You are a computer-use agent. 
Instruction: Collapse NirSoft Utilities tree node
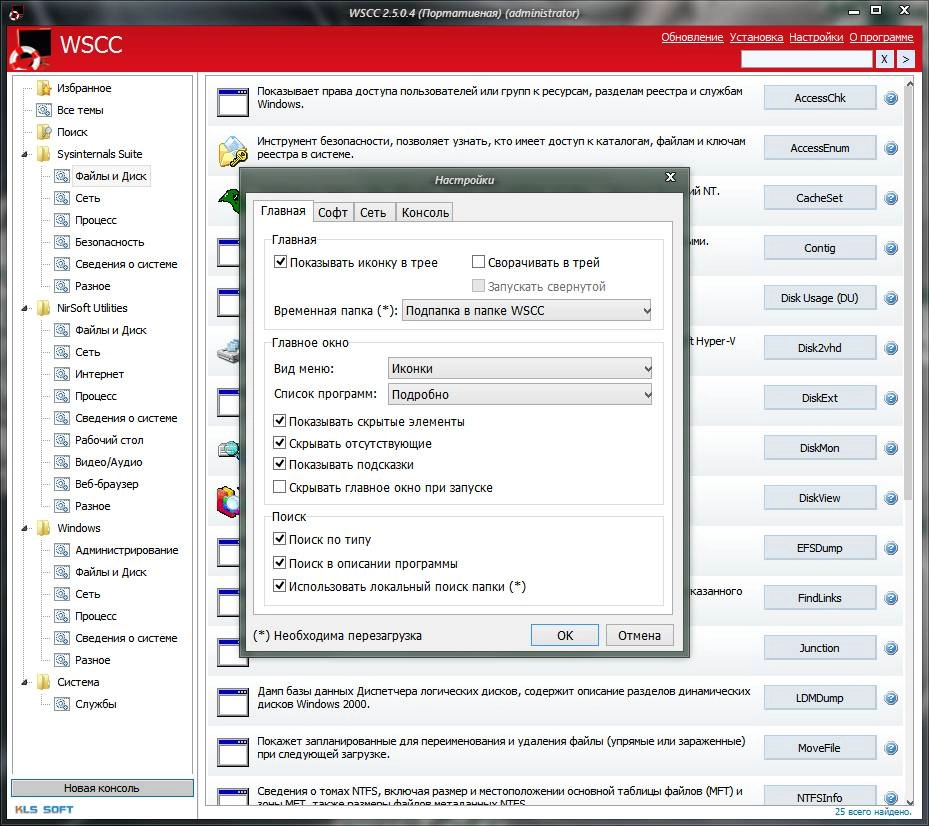point(25,309)
